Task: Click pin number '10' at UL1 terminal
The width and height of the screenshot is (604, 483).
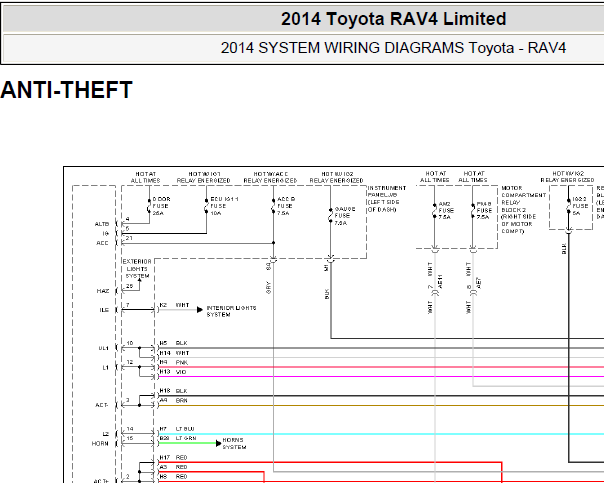Action: coord(130,343)
